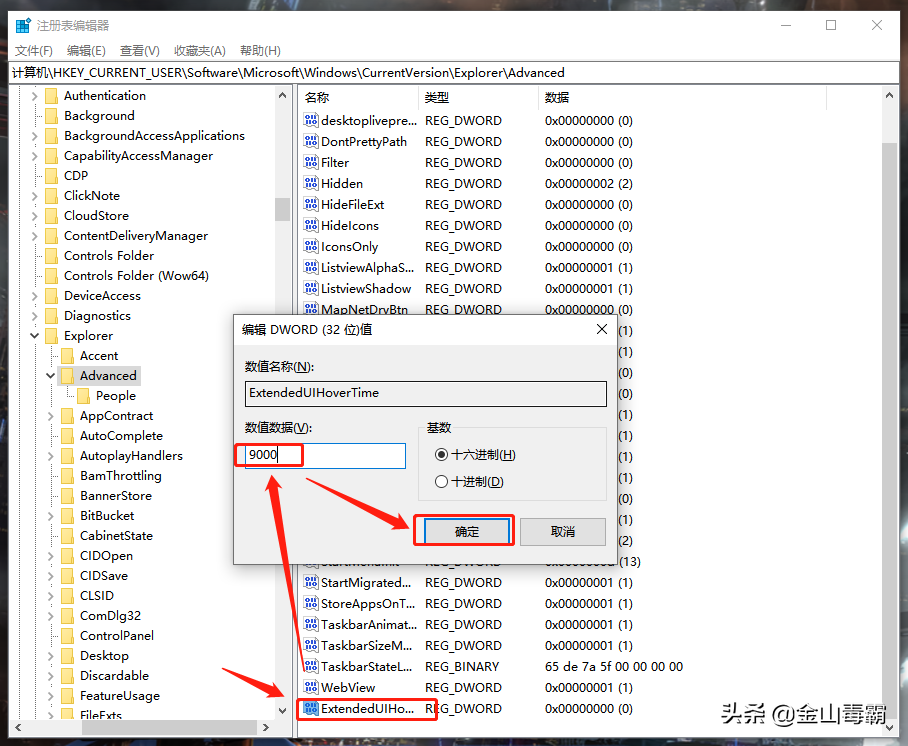Screen dimensions: 908x746
Task: Expand the AppContract tree node
Action: pyautogui.click(x=50, y=416)
